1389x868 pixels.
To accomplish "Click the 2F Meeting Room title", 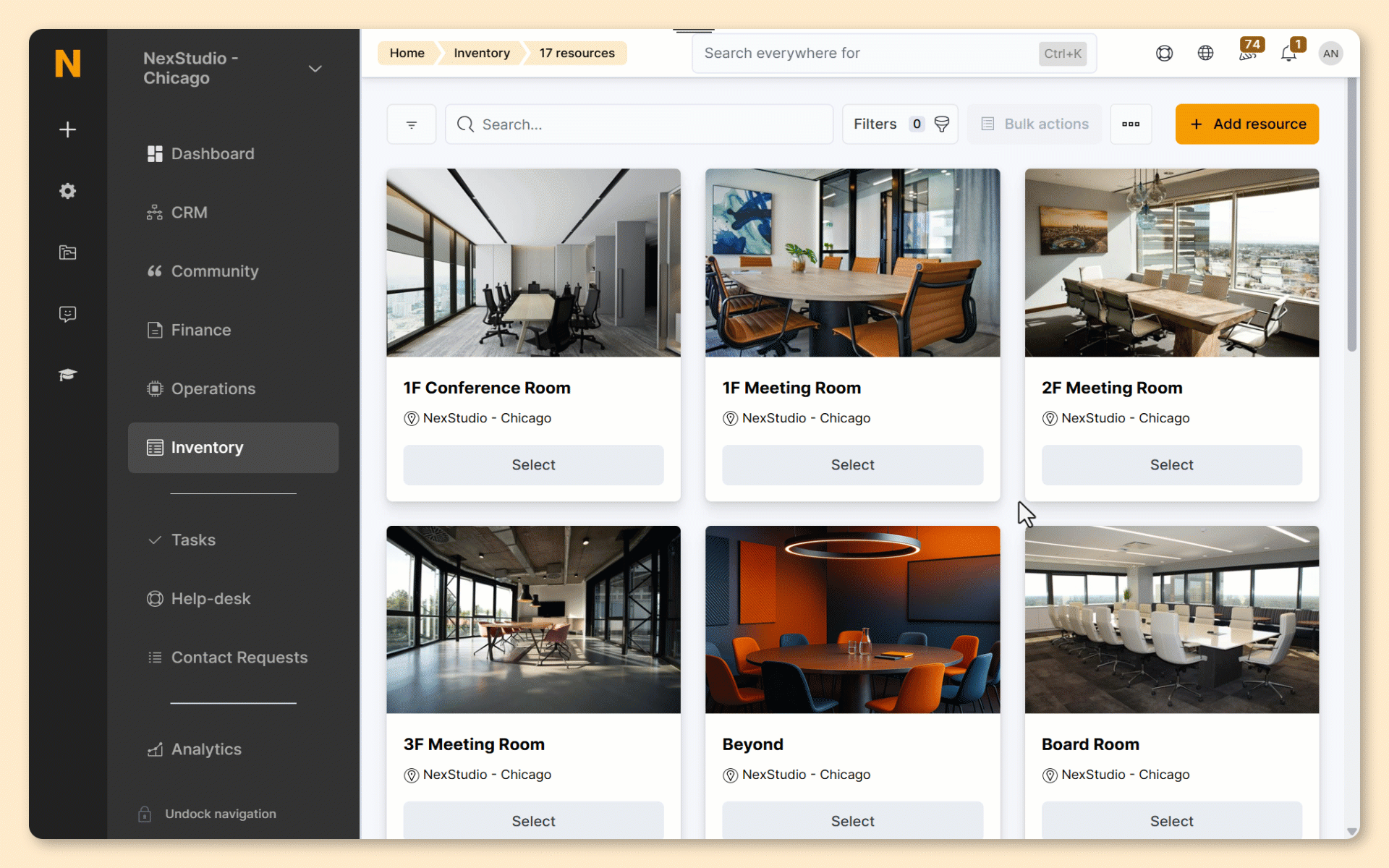I will coord(1112,388).
